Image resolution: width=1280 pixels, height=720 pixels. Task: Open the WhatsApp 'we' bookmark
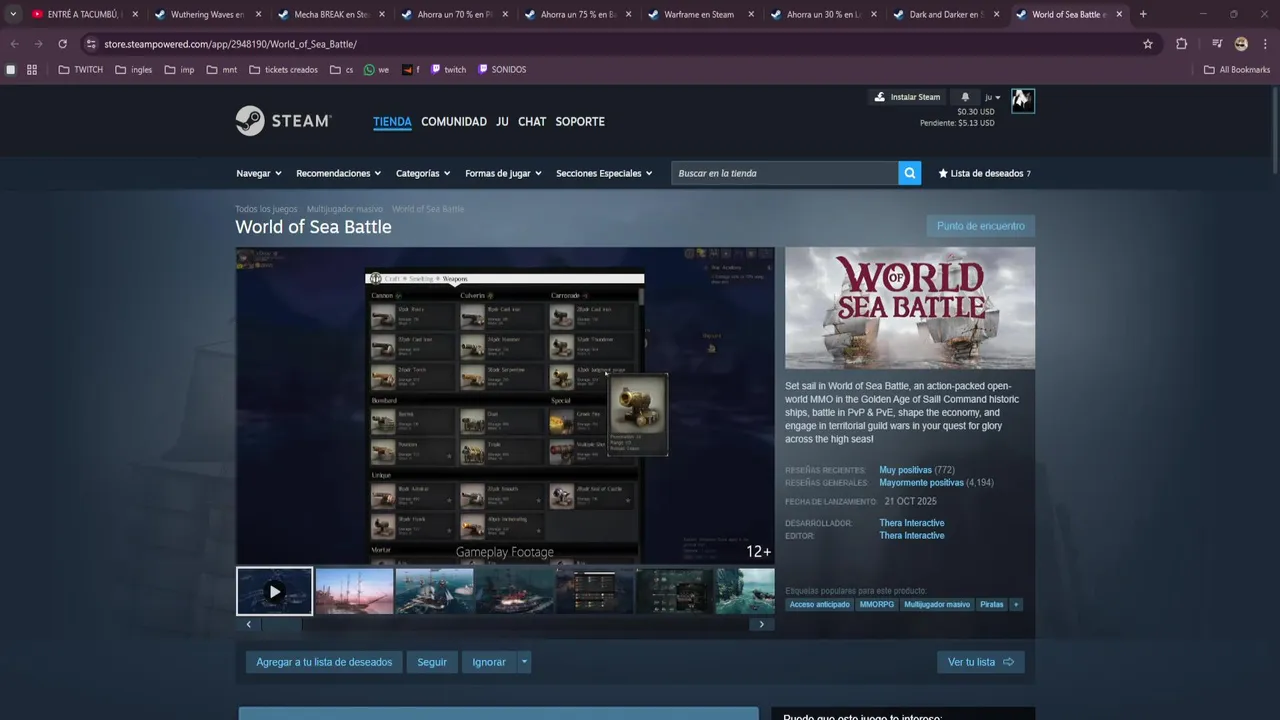pos(377,70)
